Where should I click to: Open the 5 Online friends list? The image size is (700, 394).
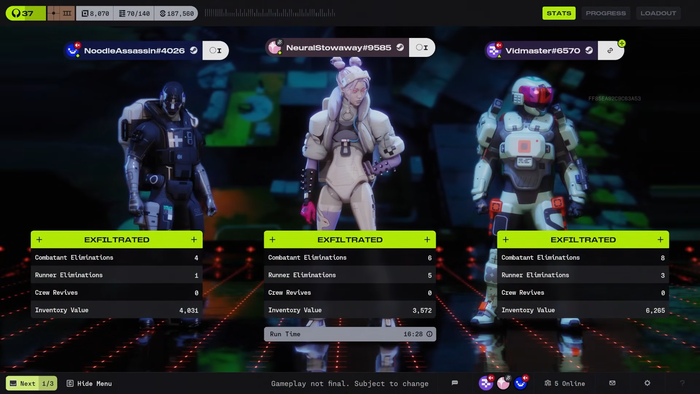pos(565,383)
